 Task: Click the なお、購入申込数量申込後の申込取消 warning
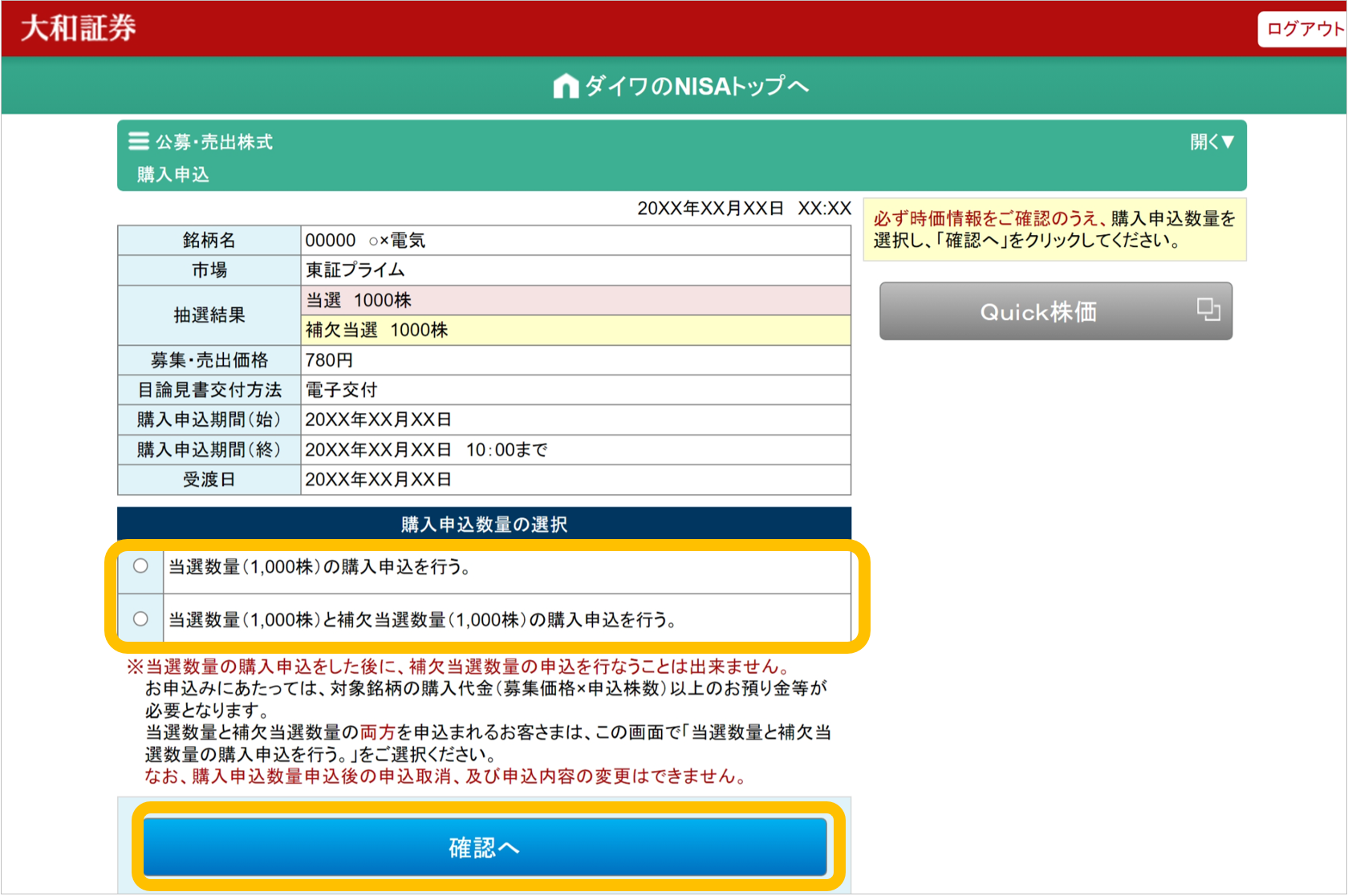pos(447,776)
